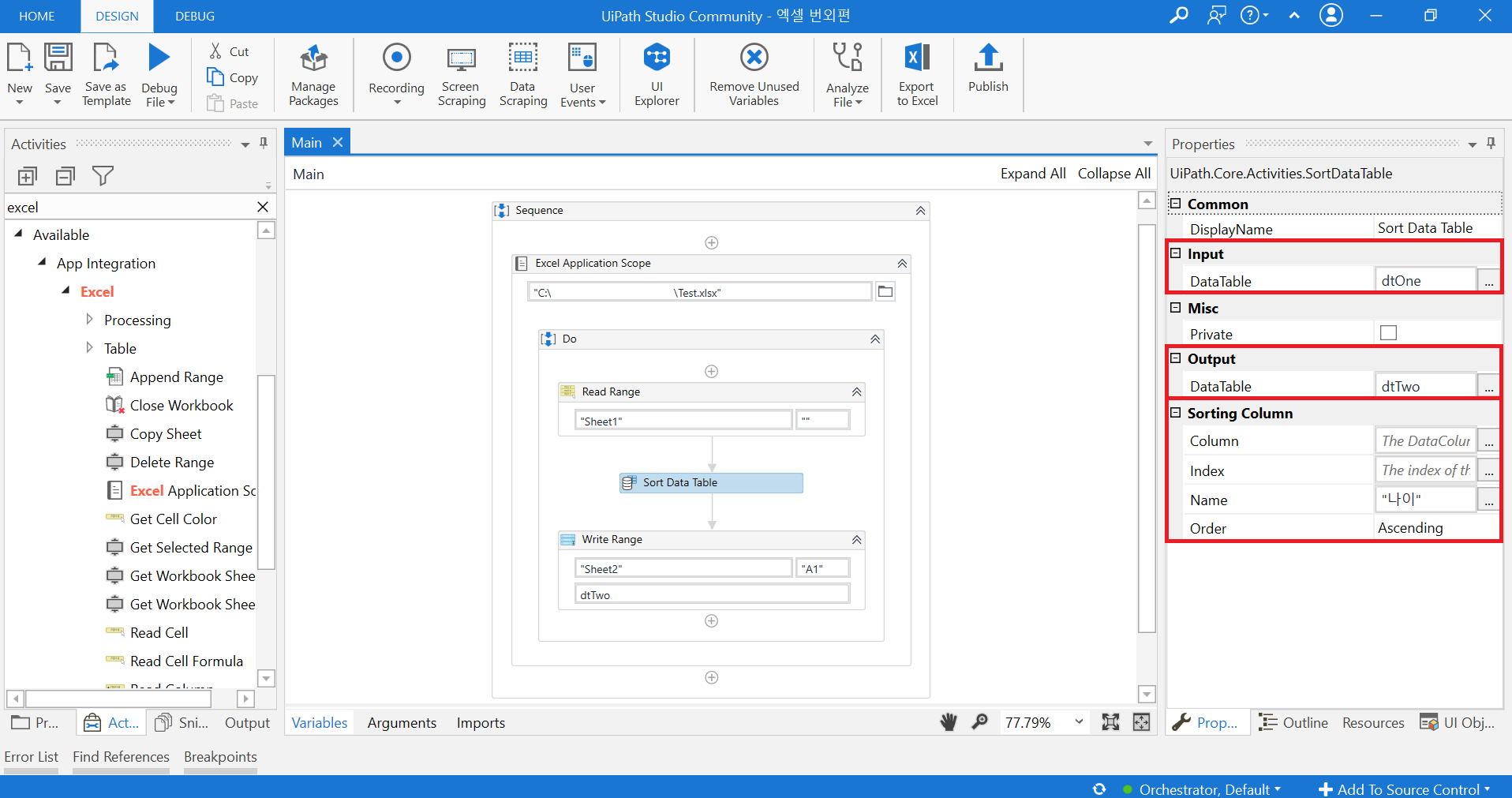The image size is (1512, 798).
Task: Open Find References panel
Action: 121,757
